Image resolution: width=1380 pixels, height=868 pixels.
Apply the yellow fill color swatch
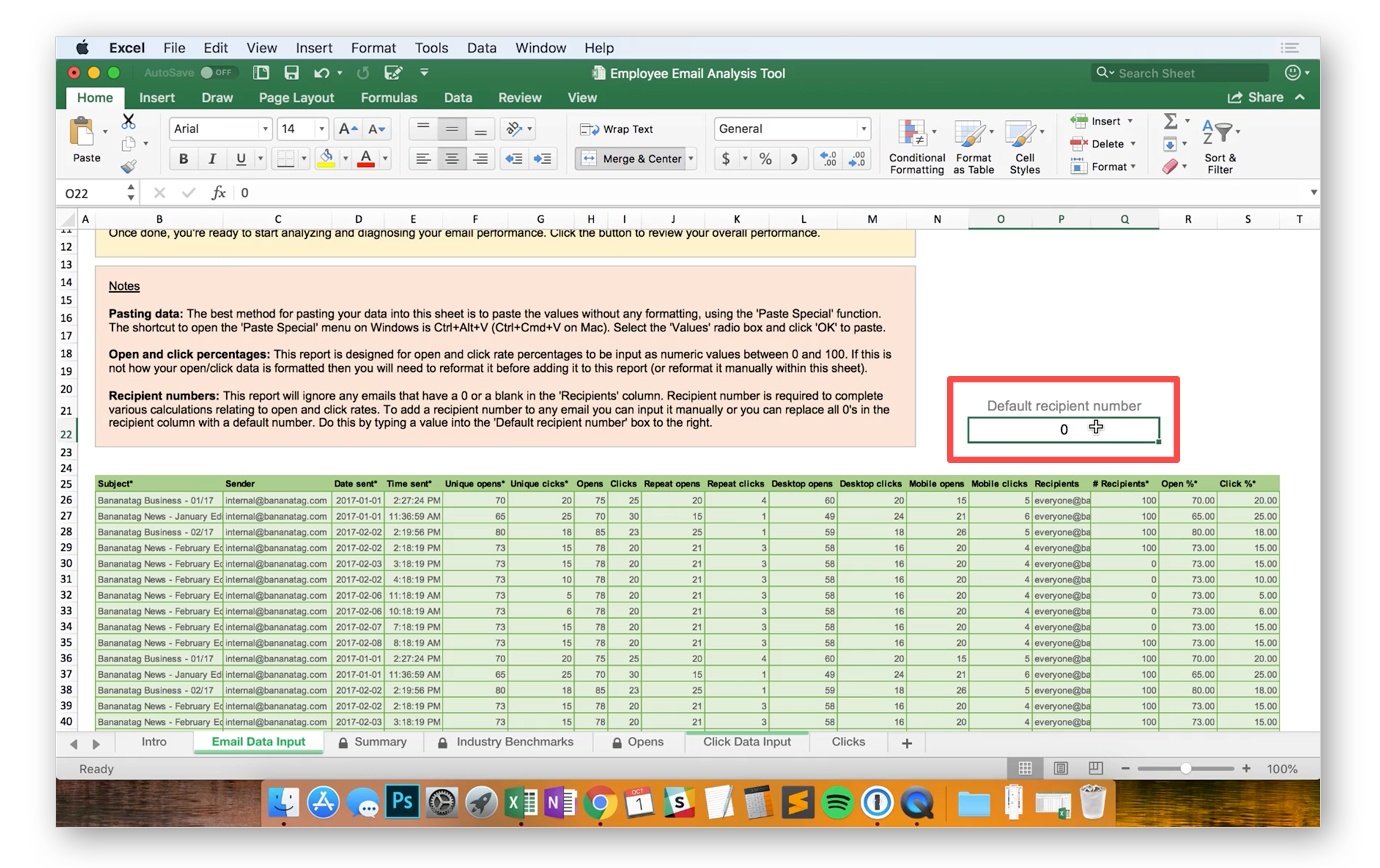click(x=325, y=159)
